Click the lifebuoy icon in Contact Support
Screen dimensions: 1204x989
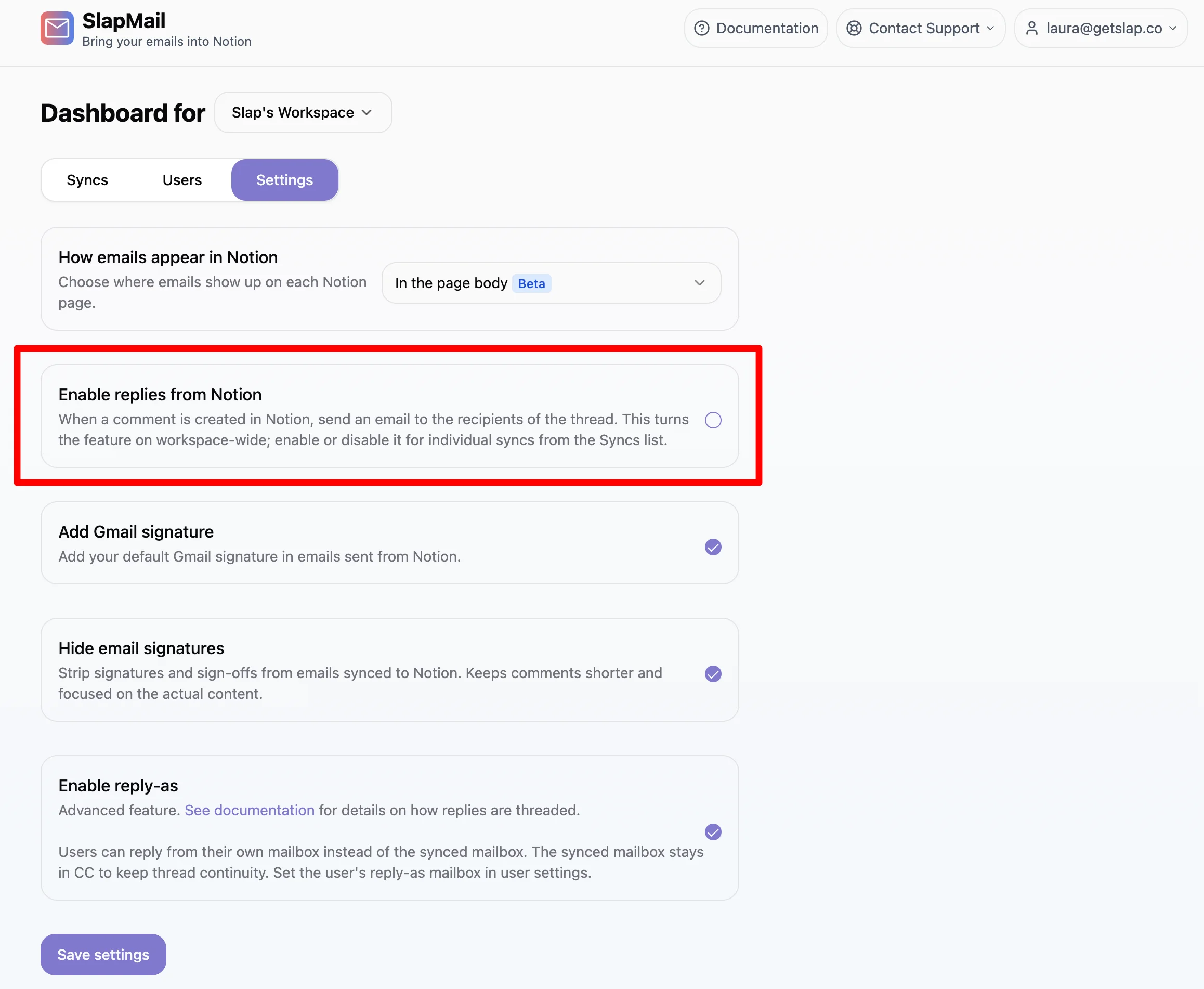pos(854,28)
